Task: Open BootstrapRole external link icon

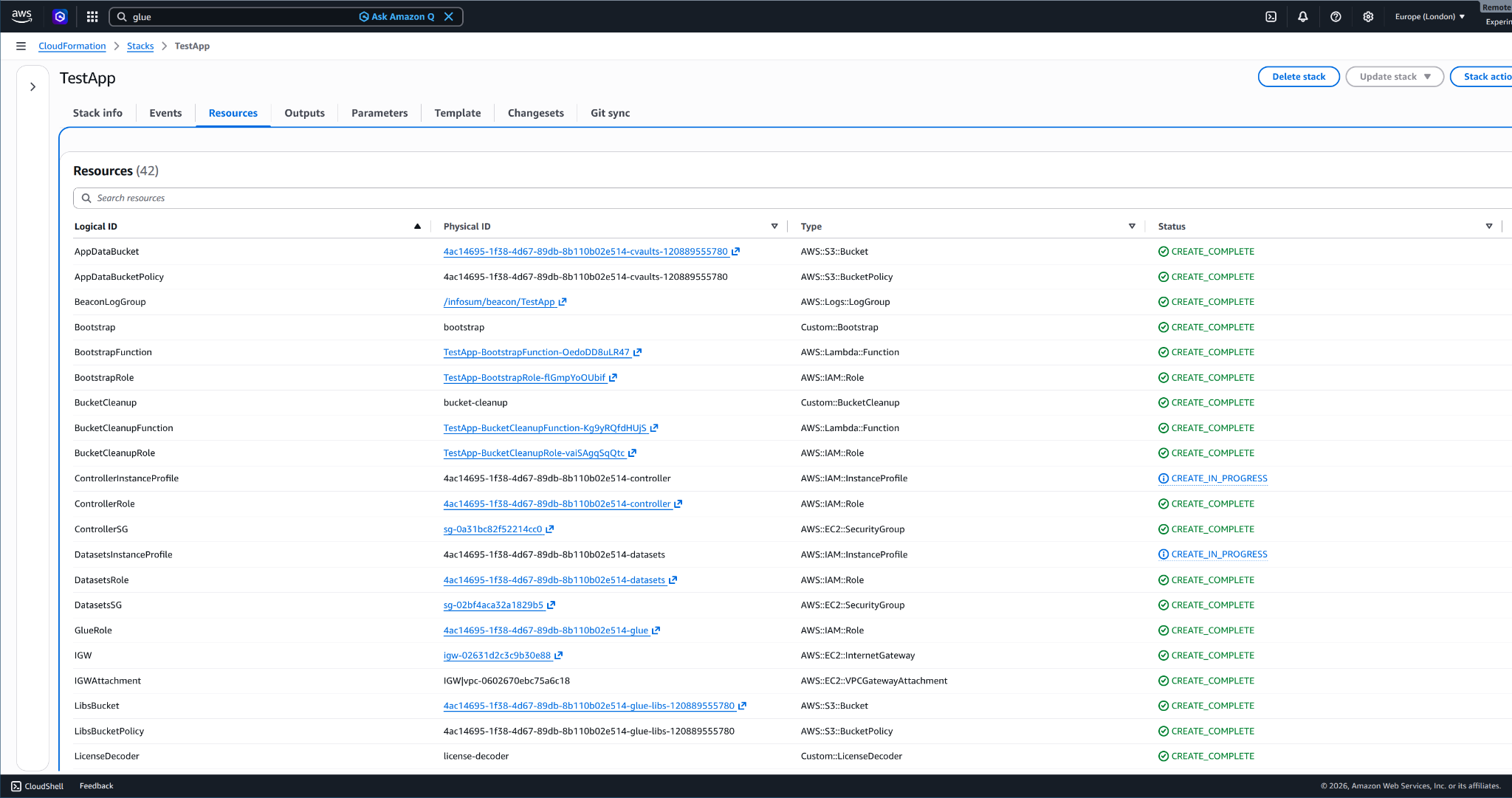Action: 613,378
